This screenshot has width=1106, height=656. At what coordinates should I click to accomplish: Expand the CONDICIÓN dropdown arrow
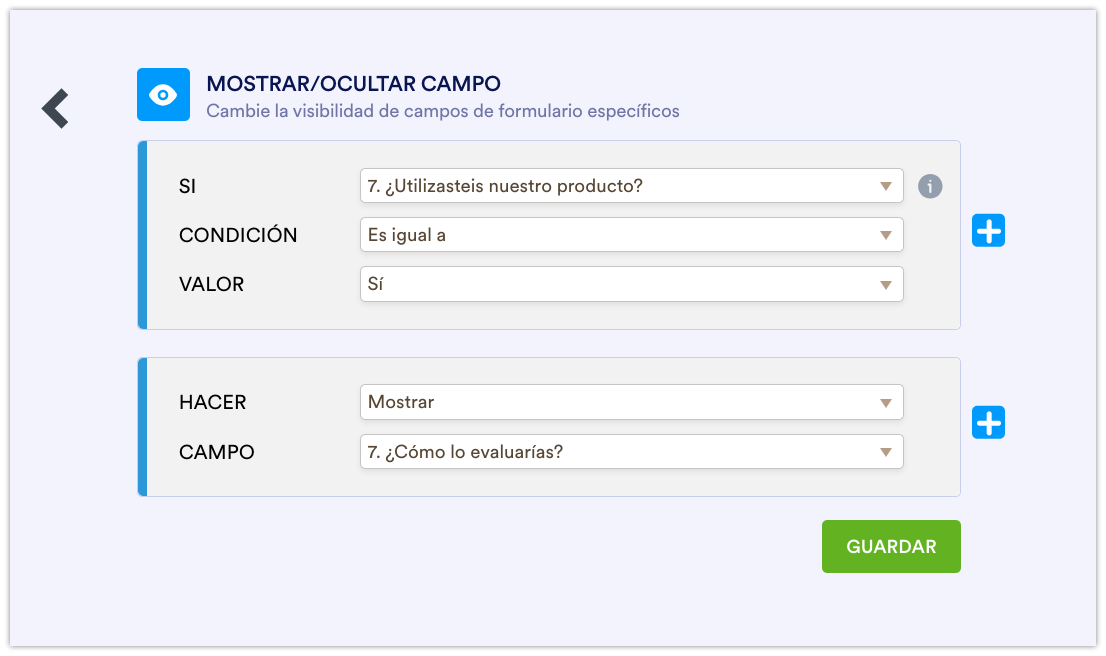pos(885,235)
